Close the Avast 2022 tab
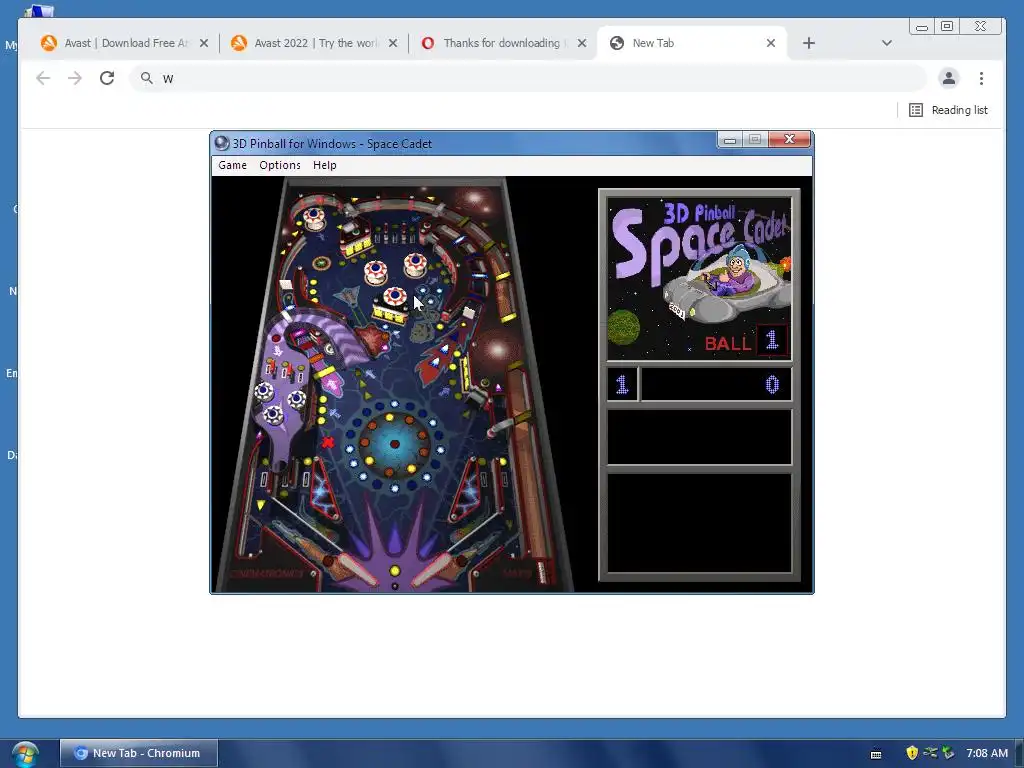 coord(393,43)
